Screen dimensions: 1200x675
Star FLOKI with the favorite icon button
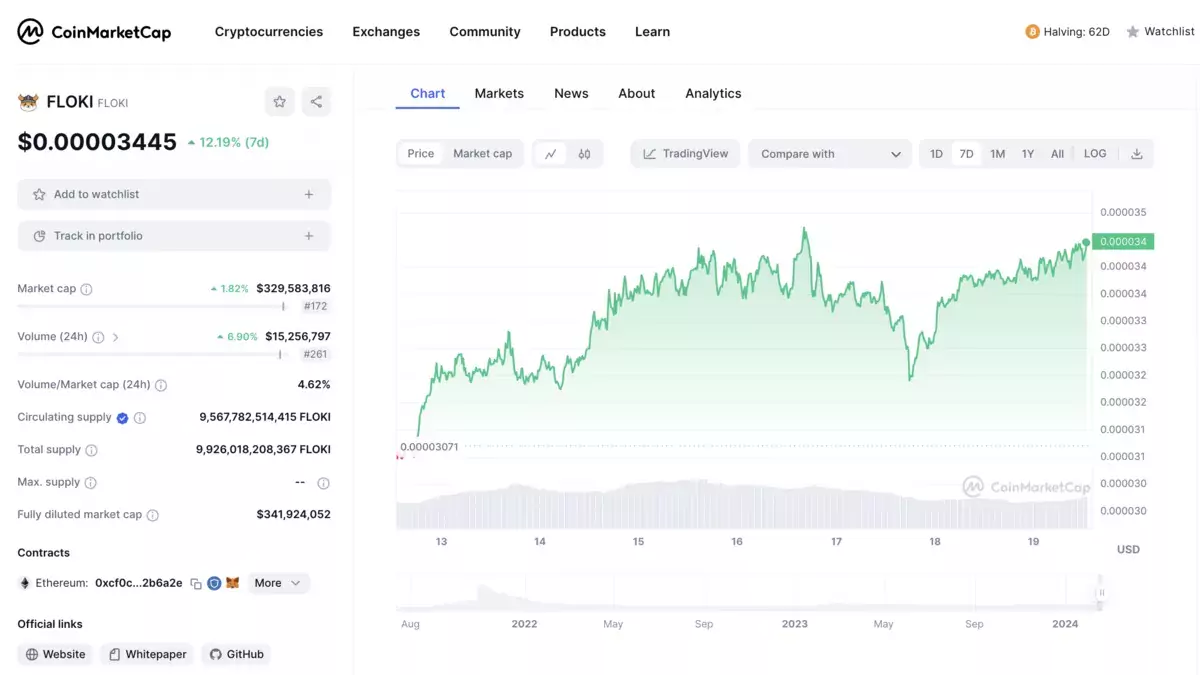(280, 101)
